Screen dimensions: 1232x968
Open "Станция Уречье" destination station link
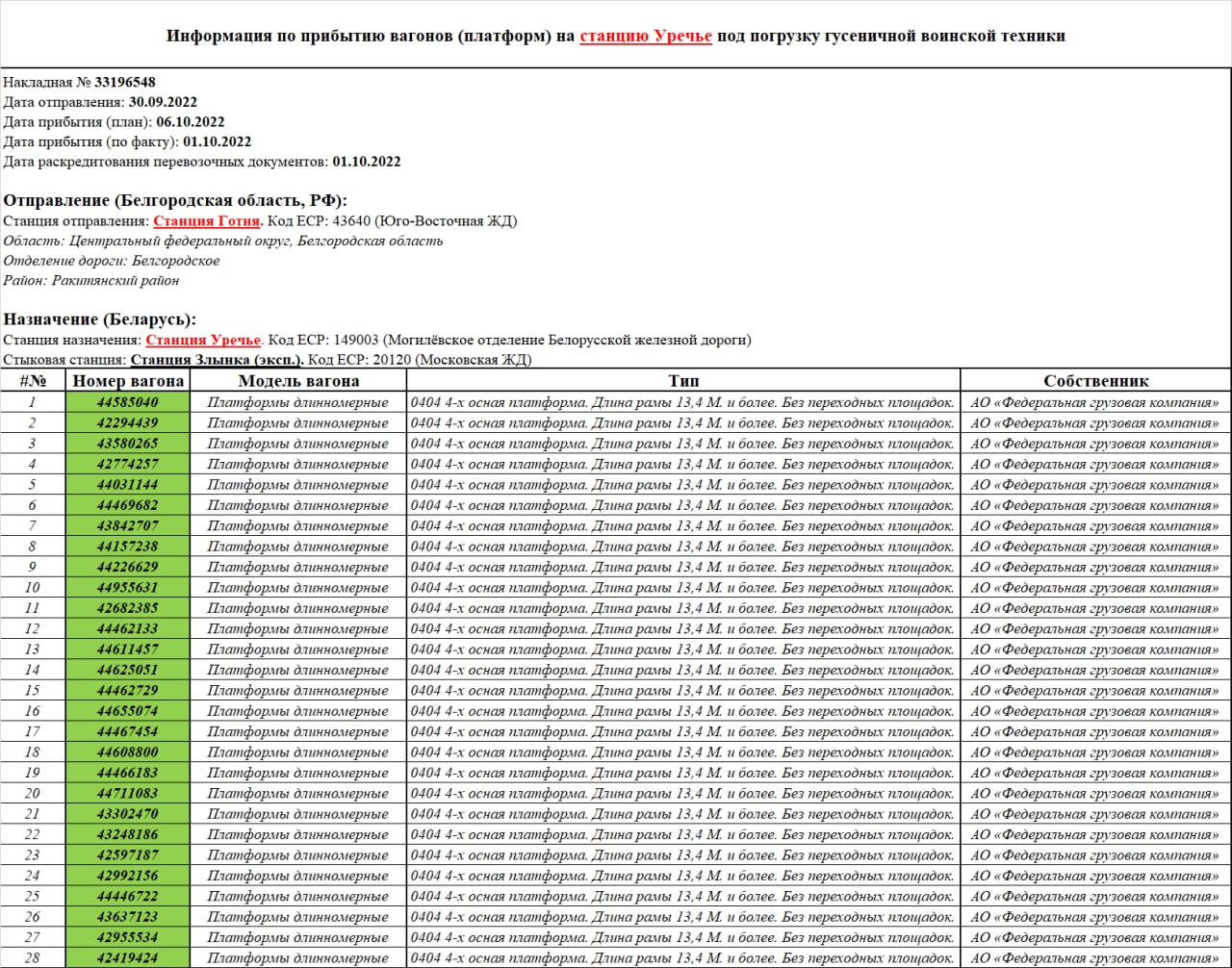(203, 340)
